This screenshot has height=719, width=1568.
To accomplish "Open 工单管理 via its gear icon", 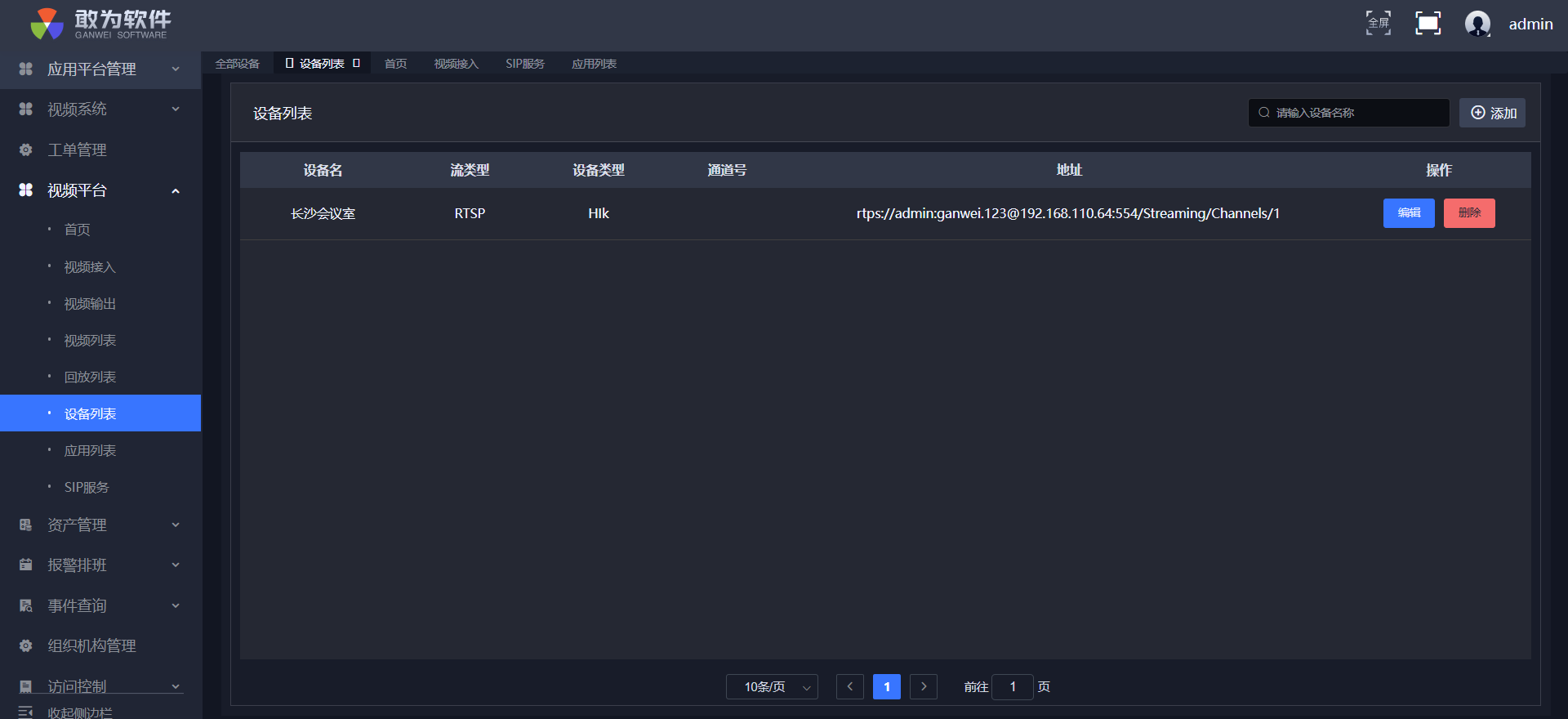I will click(26, 150).
